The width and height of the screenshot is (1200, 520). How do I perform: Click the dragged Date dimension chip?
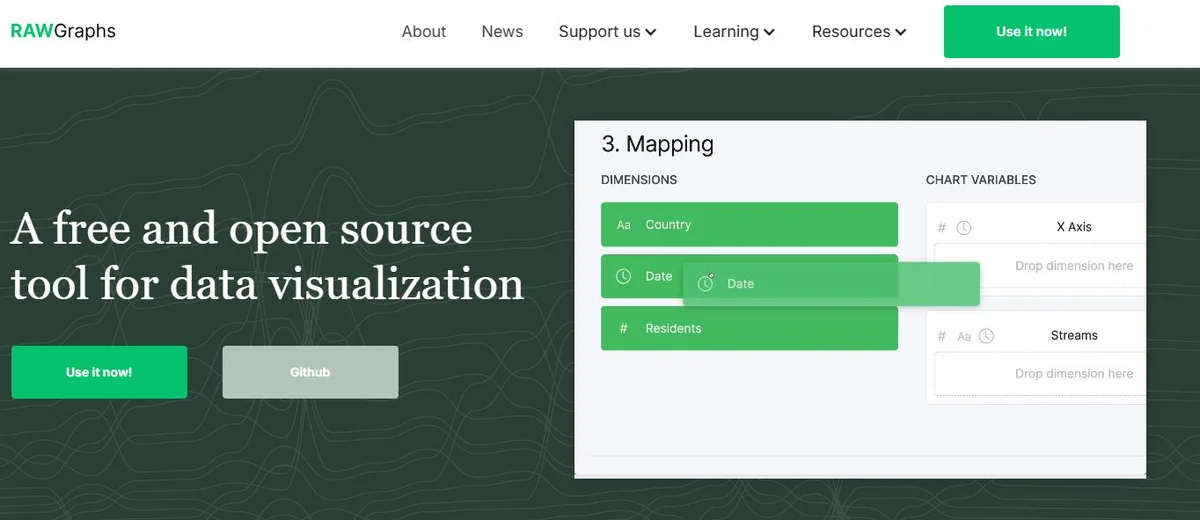click(831, 284)
